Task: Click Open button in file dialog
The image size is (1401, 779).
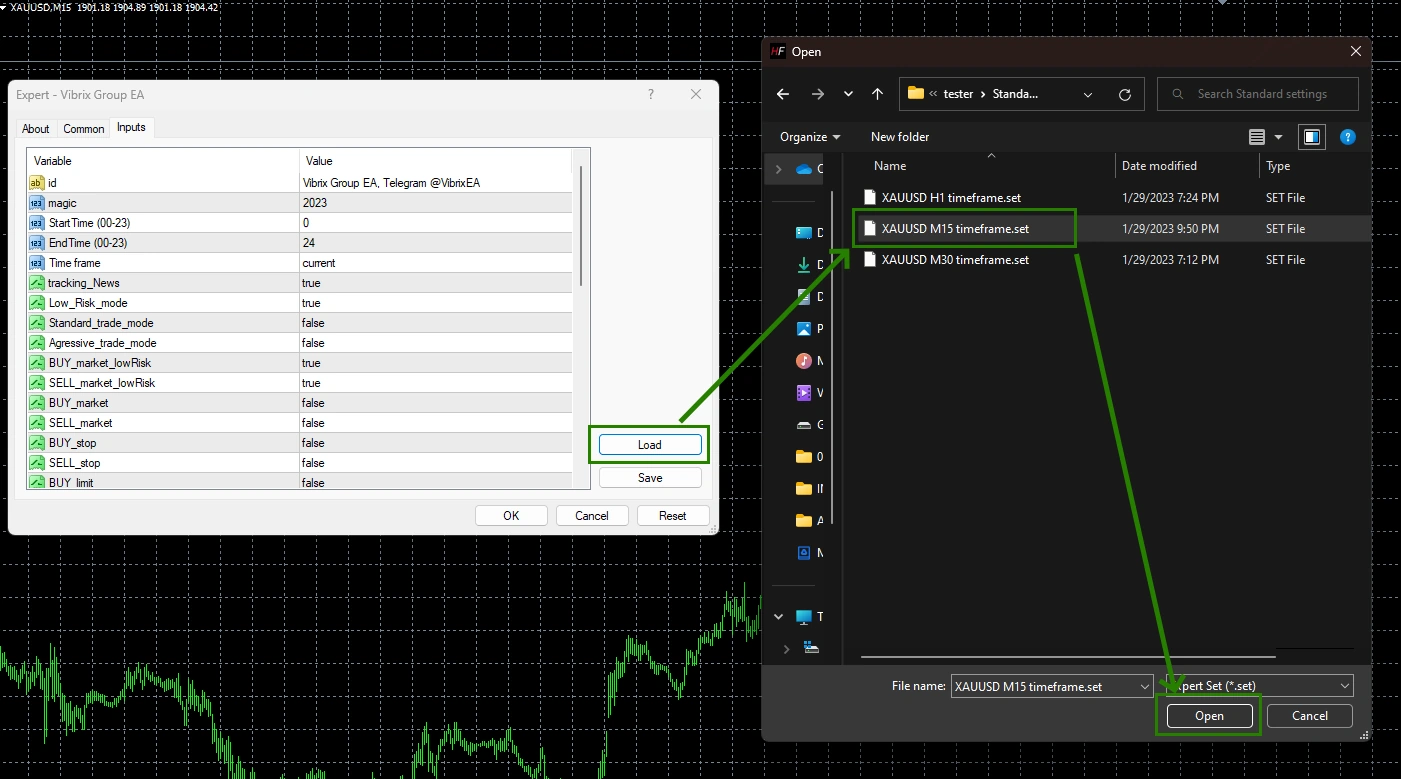Action: click(x=1209, y=716)
